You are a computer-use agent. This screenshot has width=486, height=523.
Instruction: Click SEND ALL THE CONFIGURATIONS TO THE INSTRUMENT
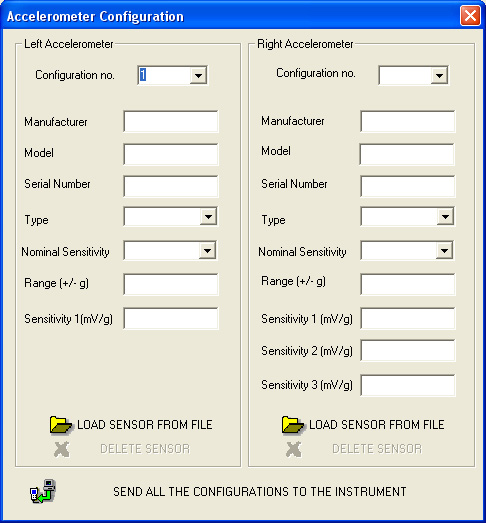(260, 492)
